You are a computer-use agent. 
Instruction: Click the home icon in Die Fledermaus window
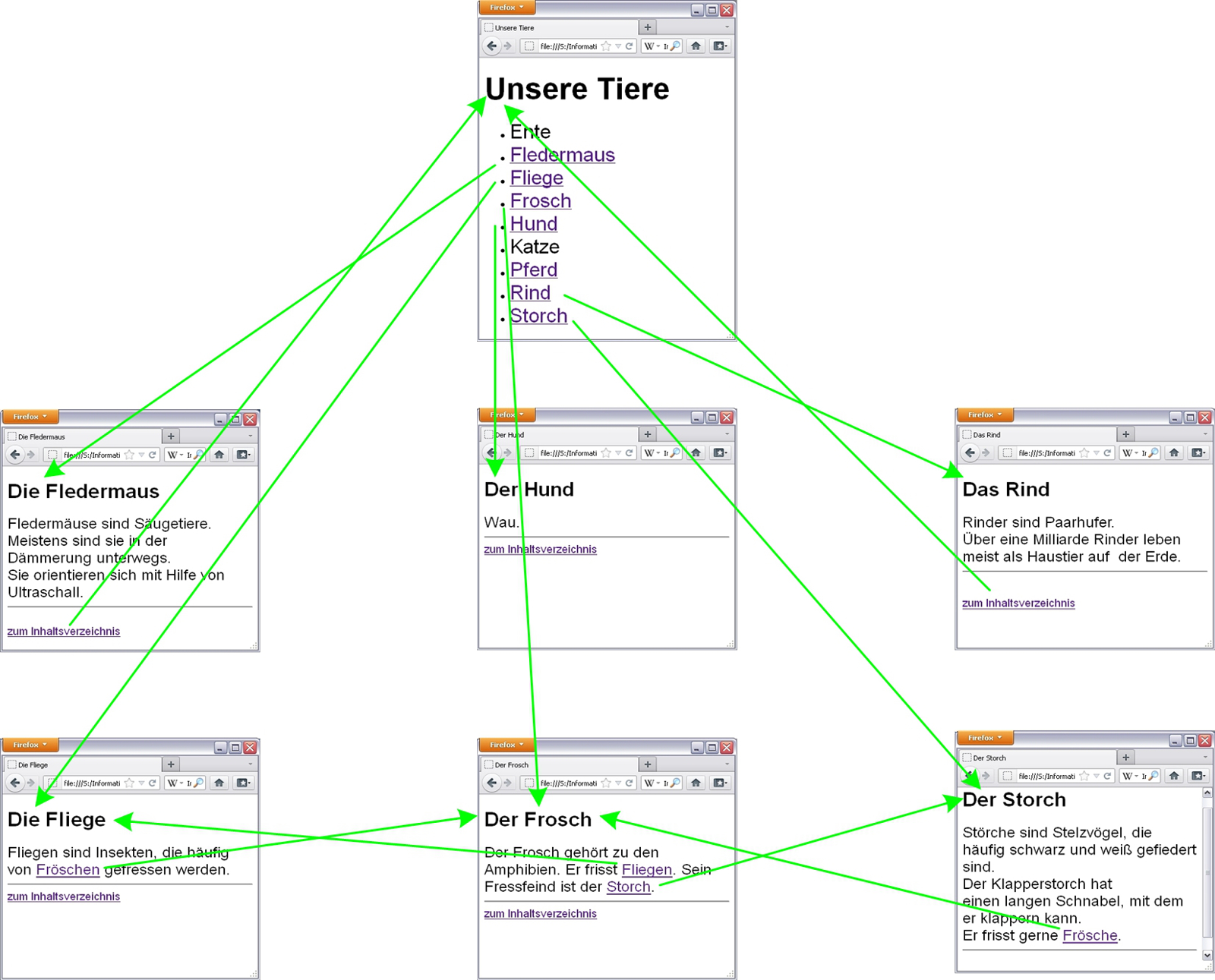pos(219,455)
